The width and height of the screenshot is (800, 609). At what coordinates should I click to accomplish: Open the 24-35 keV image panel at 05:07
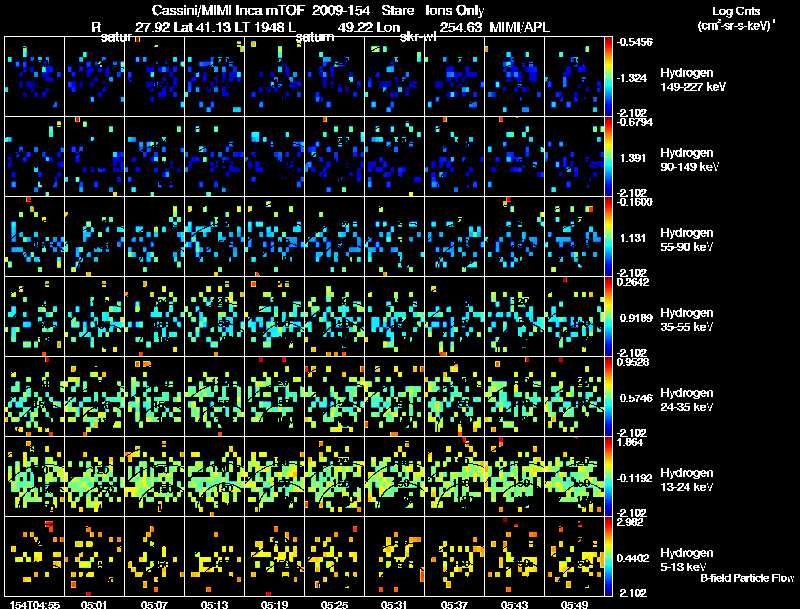[155, 397]
